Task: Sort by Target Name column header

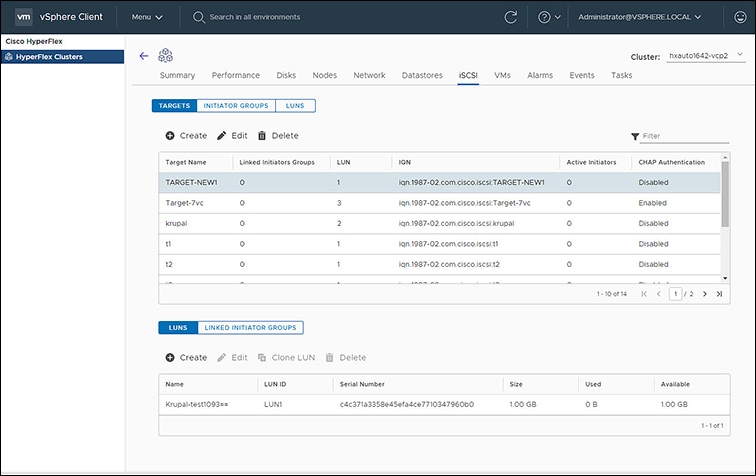Action: tap(186, 163)
